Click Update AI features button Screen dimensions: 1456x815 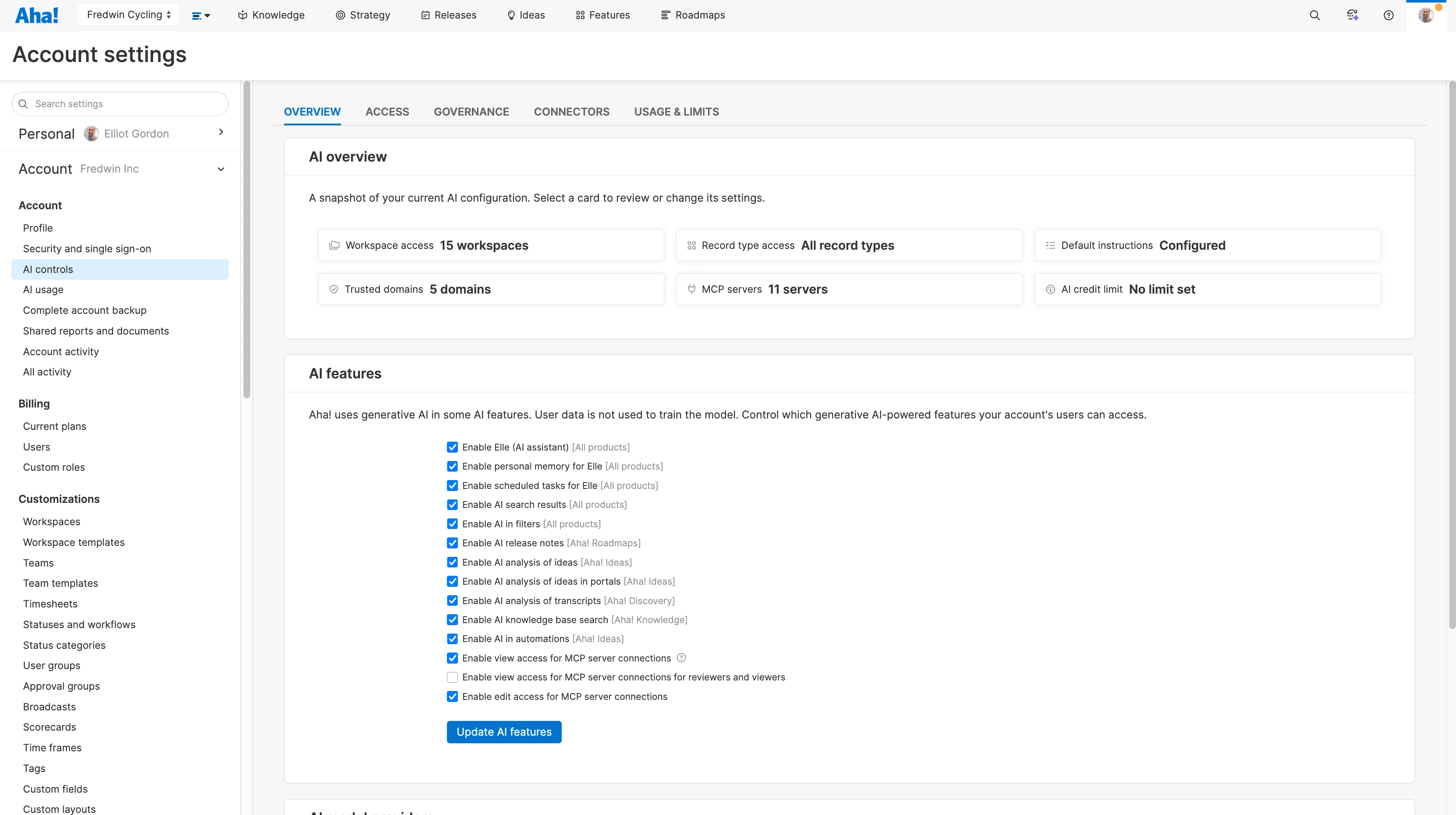pos(504,732)
